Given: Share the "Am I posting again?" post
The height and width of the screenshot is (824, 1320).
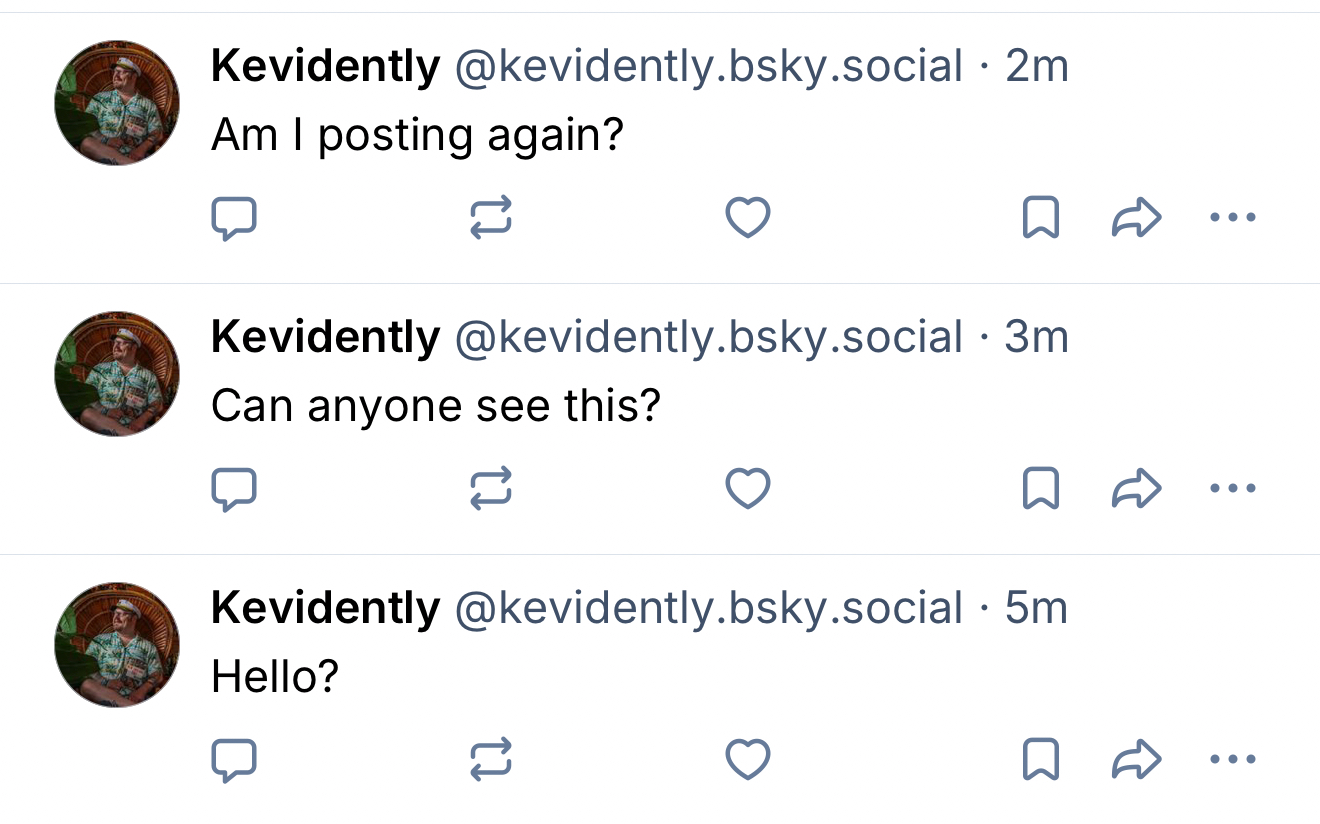Looking at the screenshot, I should pyautogui.click(x=1136, y=217).
